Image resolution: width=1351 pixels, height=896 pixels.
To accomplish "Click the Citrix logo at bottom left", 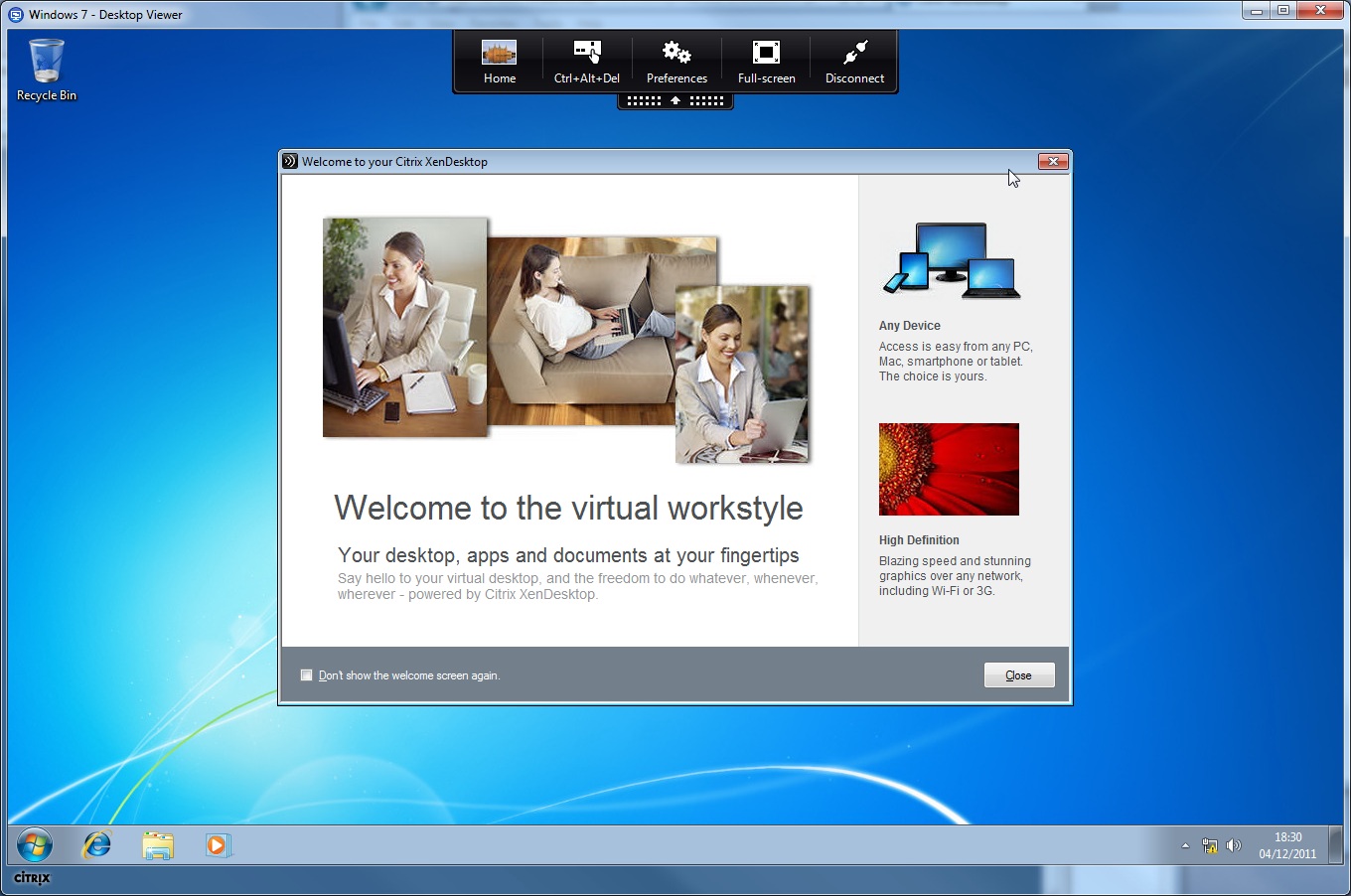I will pyautogui.click(x=32, y=878).
